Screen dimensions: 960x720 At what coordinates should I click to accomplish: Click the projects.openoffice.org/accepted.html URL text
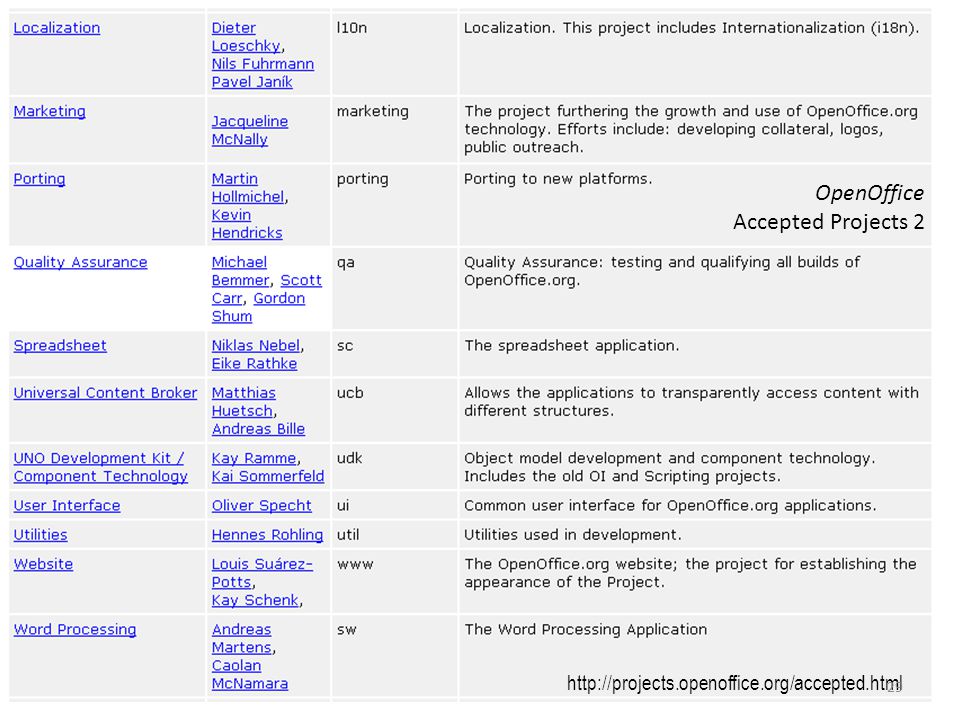click(734, 683)
